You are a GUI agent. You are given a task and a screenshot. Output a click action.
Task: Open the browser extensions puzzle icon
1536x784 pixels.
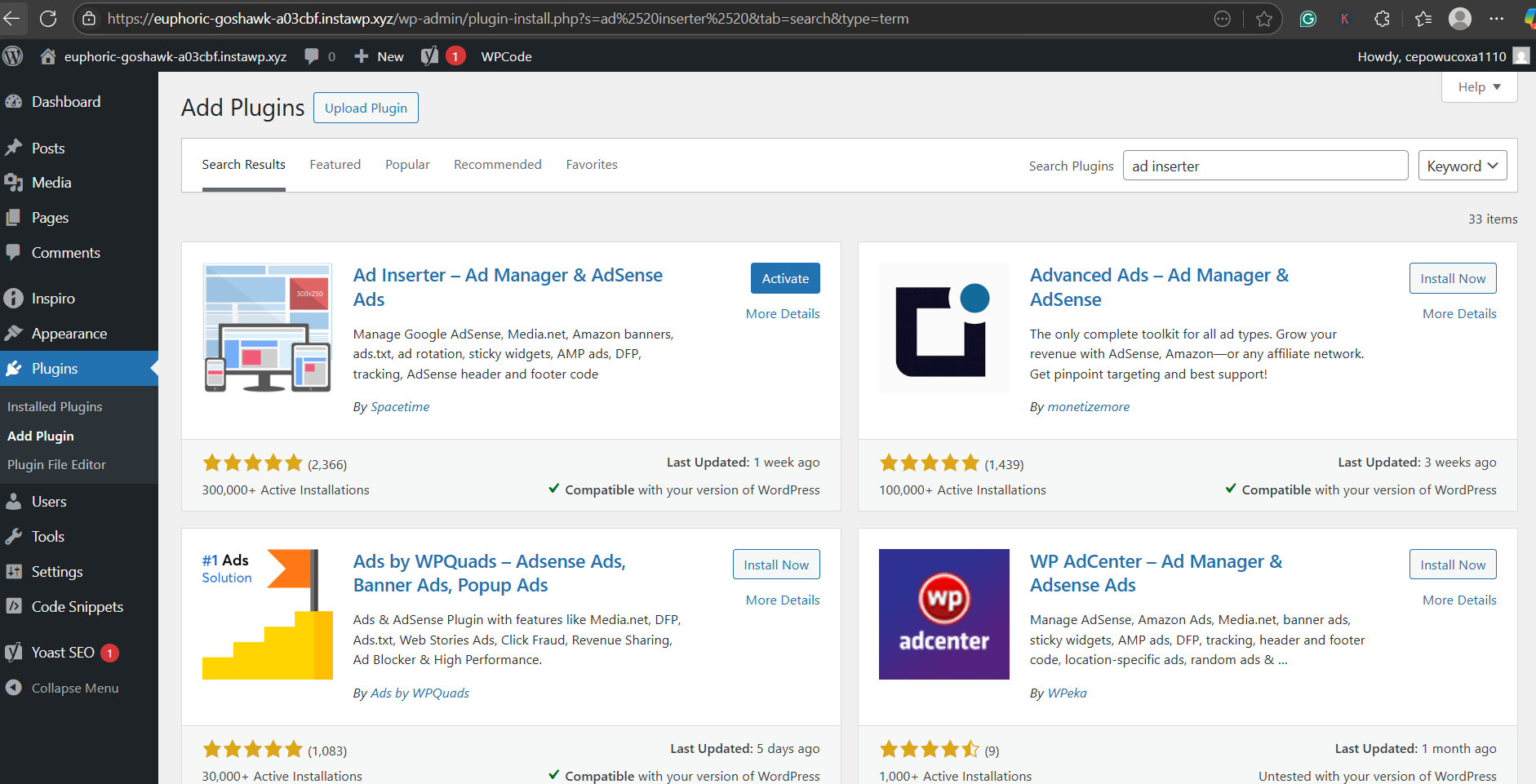click(x=1382, y=19)
